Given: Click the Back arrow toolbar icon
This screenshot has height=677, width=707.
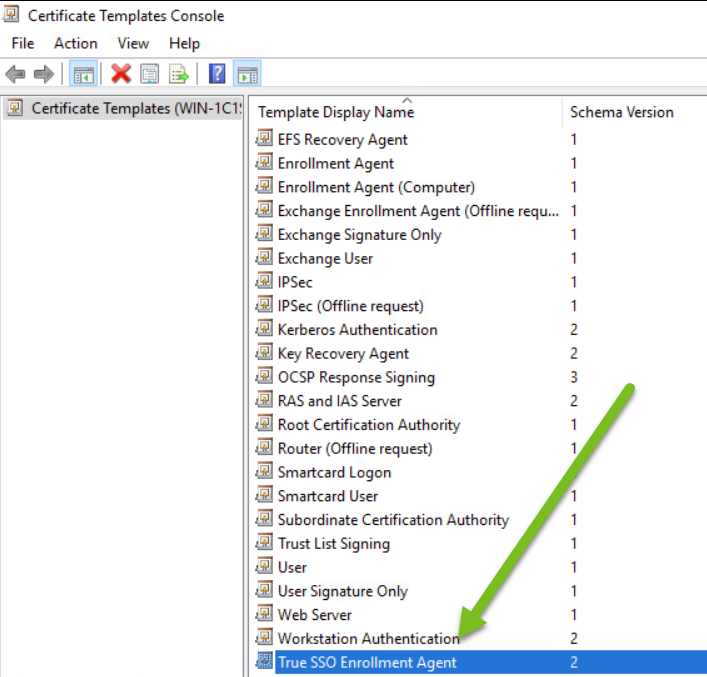Looking at the screenshot, I should (15, 74).
